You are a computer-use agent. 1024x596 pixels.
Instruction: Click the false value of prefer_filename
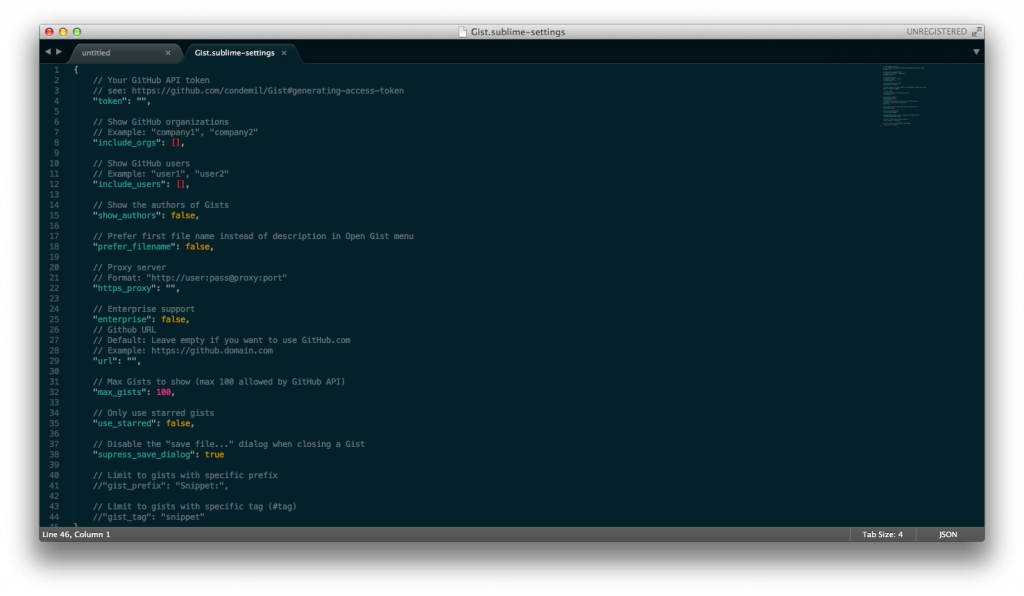[197, 247]
